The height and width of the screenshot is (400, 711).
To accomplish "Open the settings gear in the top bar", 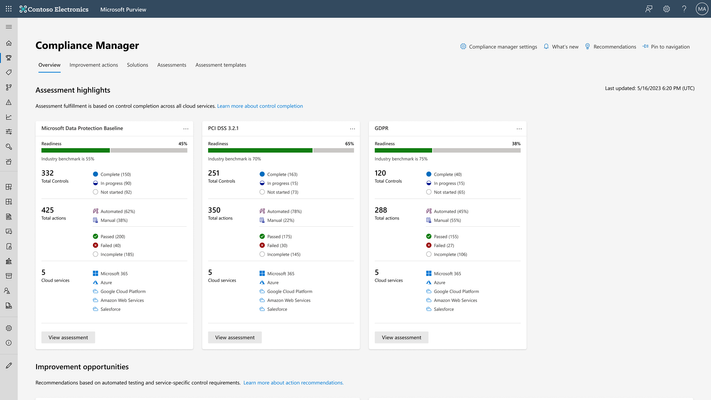I will point(666,9).
